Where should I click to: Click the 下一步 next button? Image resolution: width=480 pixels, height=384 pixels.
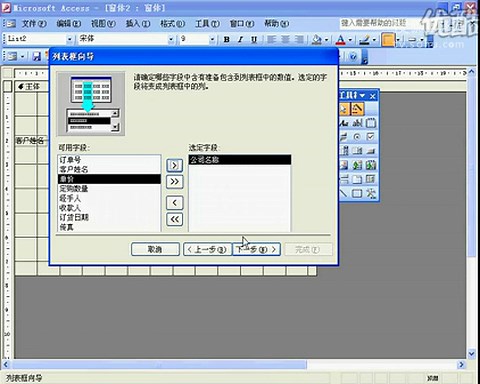256,249
